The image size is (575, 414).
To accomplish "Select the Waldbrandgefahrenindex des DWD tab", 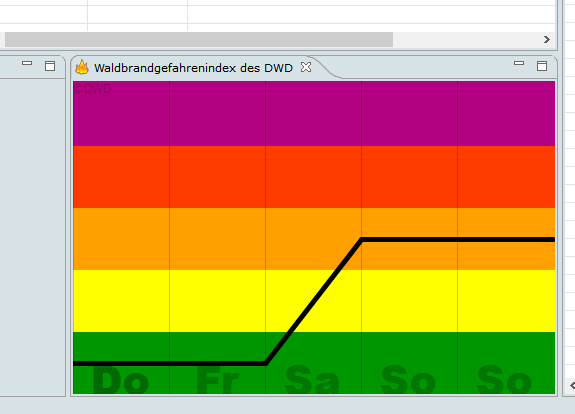I will click(193, 68).
